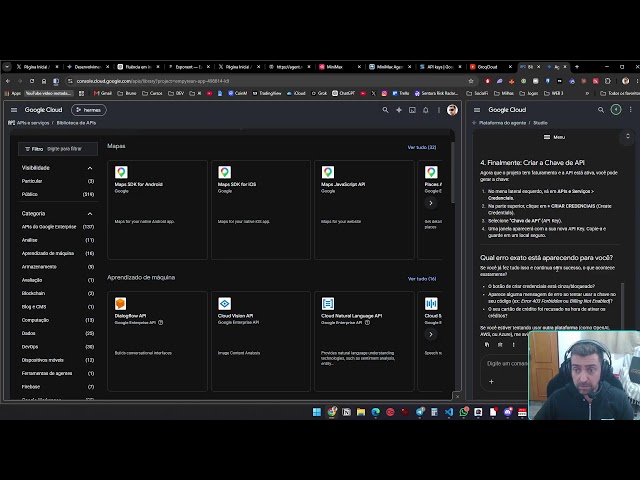Image resolution: width=640 pixels, height=480 pixels.
Task: Click the address bar URL
Action: [x=153, y=81]
